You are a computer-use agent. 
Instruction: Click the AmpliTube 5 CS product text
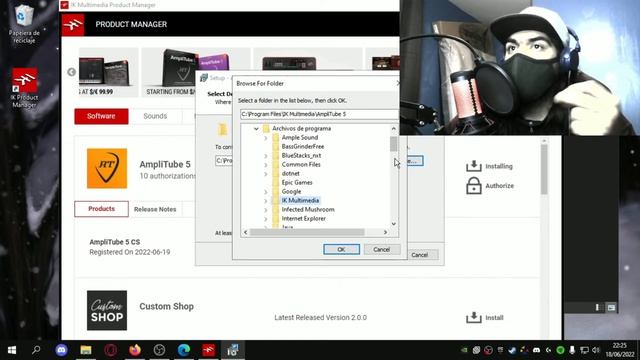tap(115, 242)
